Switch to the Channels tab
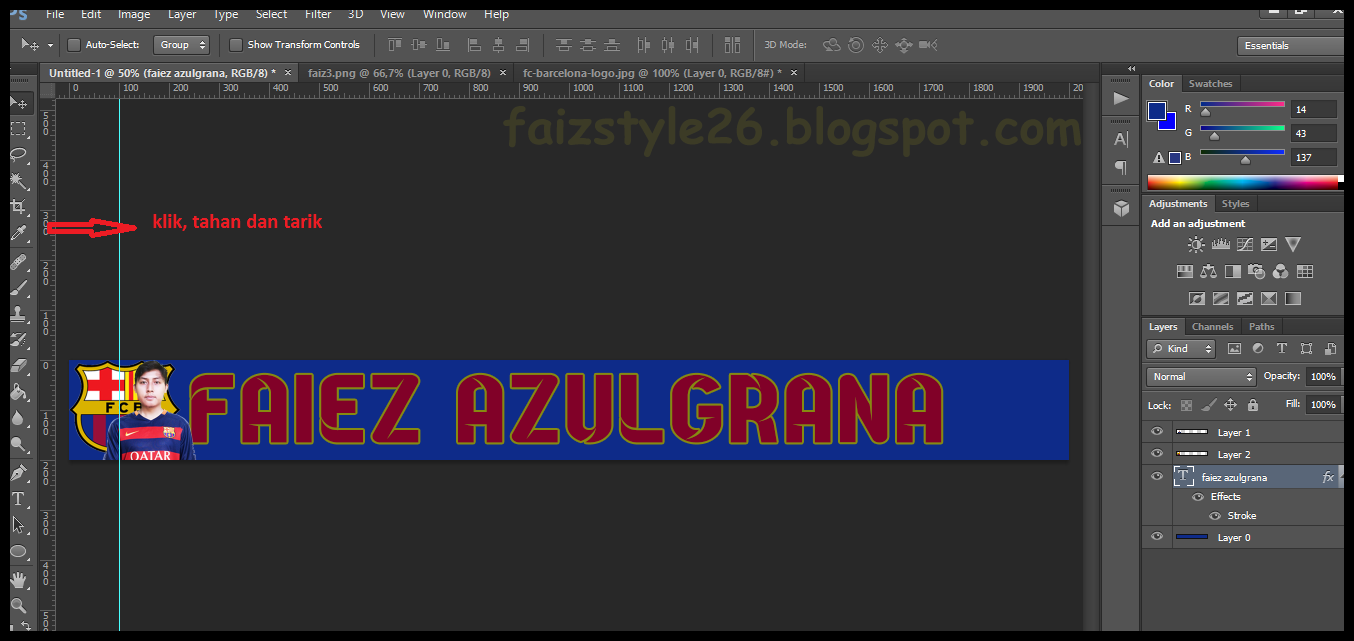The width and height of the screenshot is (1354, 641). click(1212, 327)
